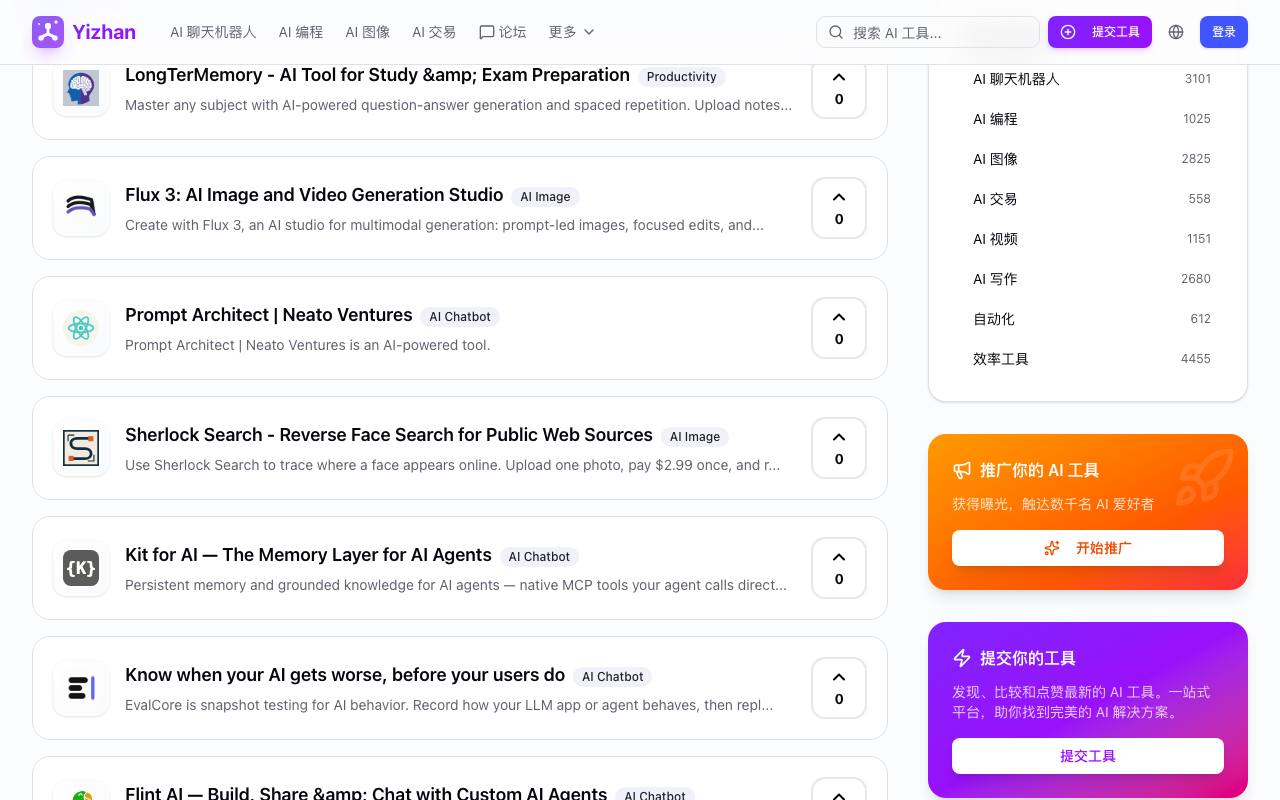
Task: Upvote Prompt Architect tool
Action: coord(839,328)
